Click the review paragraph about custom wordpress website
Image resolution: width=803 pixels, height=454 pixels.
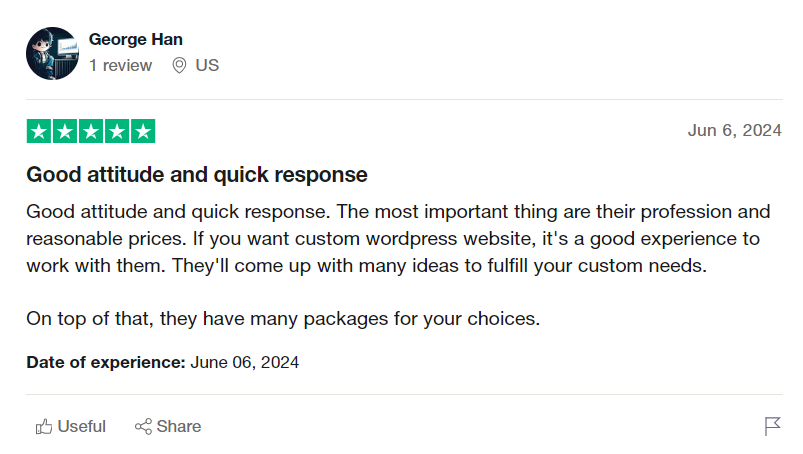coord(397,240)
